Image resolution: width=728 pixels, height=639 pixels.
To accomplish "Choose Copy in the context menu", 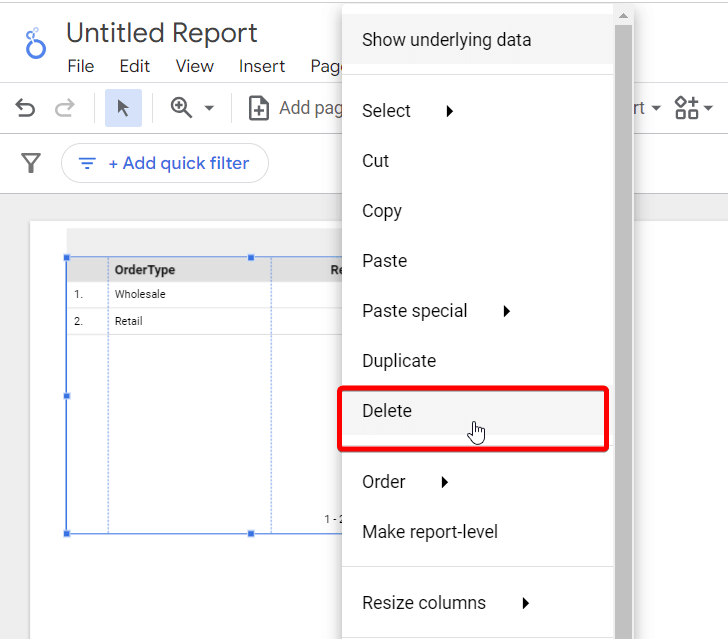I will [478, 211].
